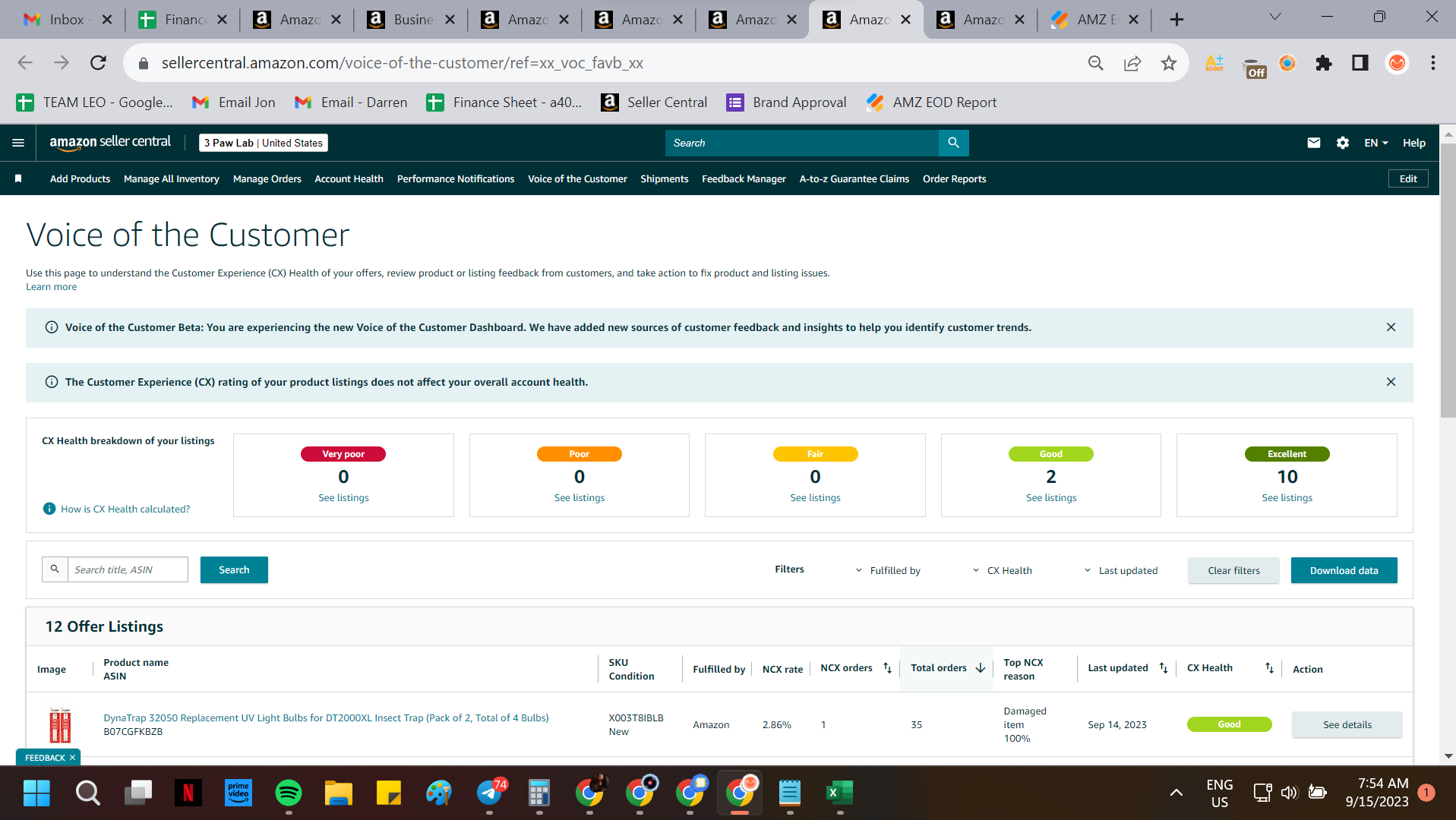Dismiss the CX rating account health banner
The image size is (1456, 820).
pyautogui.click(x=1391, y=382)
